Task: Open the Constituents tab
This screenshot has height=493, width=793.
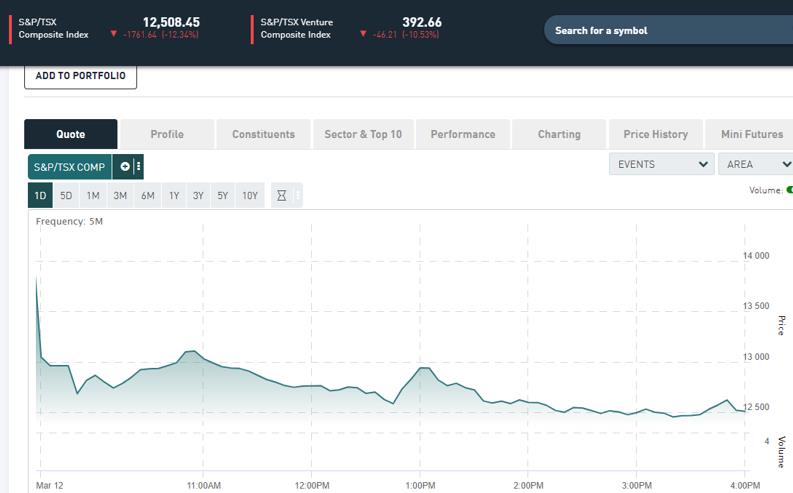Action: [x=263, y=134]
